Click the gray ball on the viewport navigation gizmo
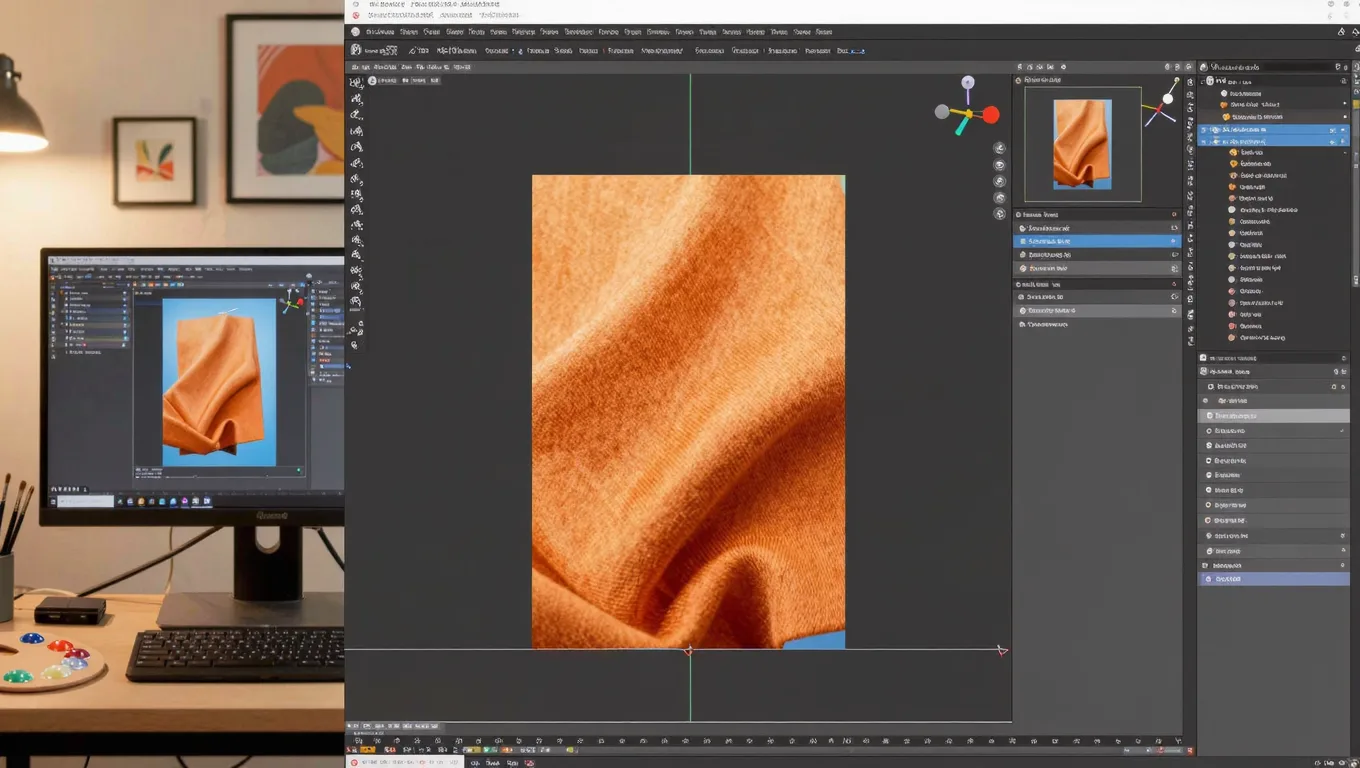 [x=942, y=112]
